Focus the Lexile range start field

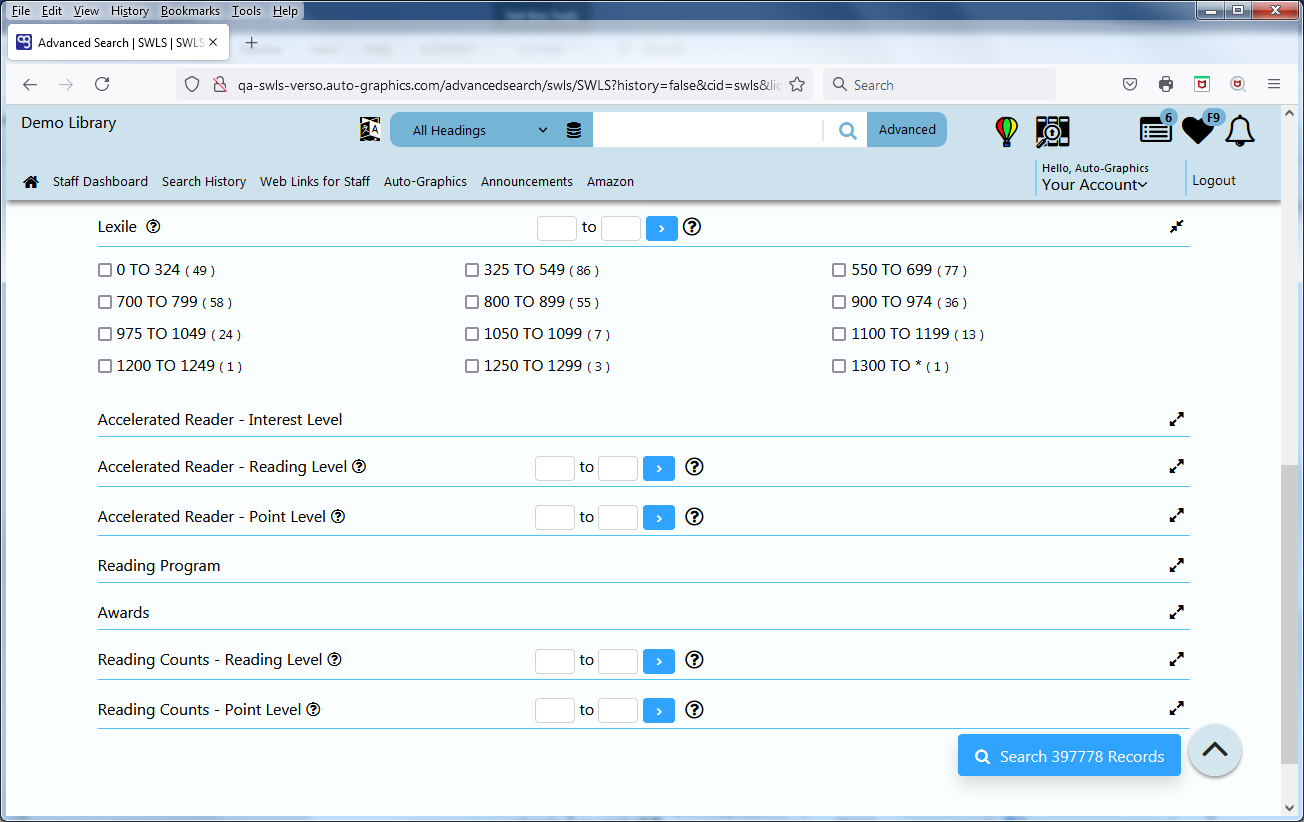click(557, 228)
